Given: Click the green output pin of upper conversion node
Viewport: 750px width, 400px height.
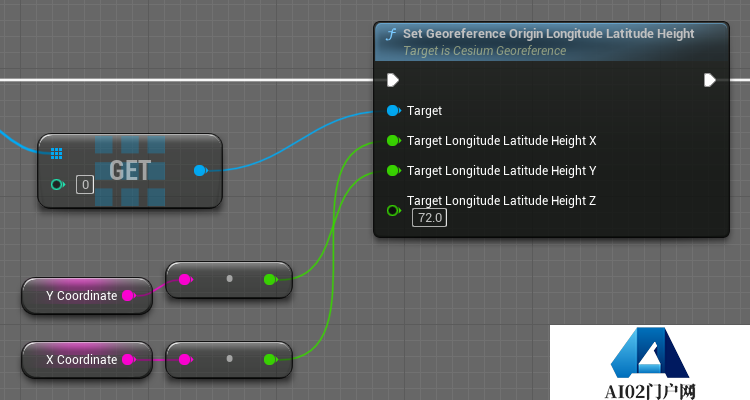Looking at the screenshot, I should point(270,279).
